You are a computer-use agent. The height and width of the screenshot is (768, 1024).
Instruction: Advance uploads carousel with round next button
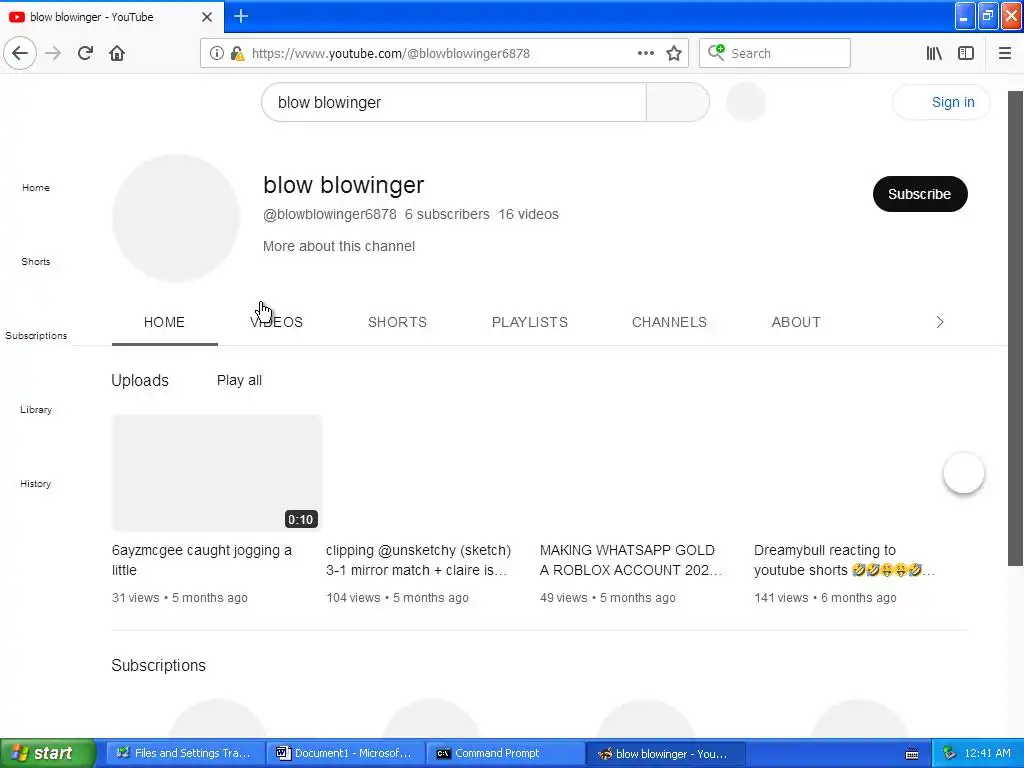[x=963, y=473]
